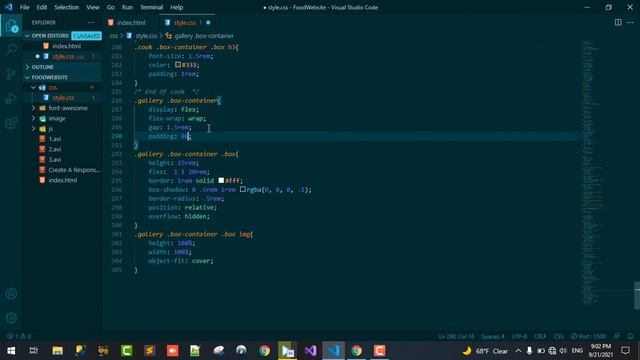Open the notifications bell in status bar

[631, 336]
